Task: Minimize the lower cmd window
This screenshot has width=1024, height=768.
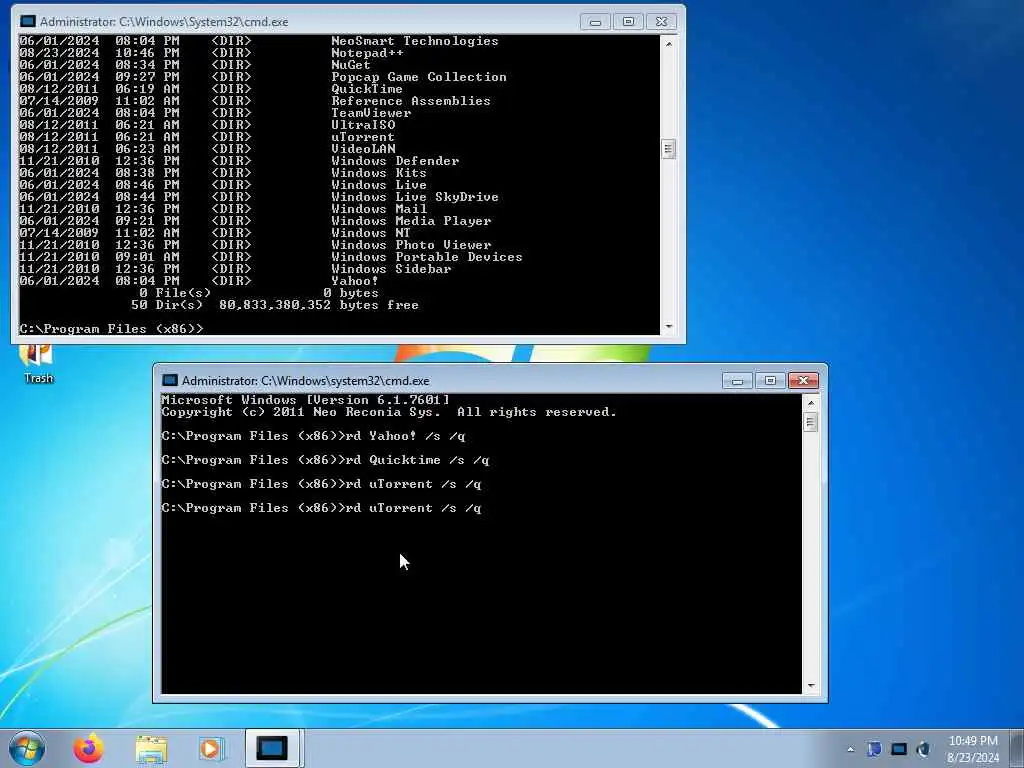Action: [x=737, y=380]
